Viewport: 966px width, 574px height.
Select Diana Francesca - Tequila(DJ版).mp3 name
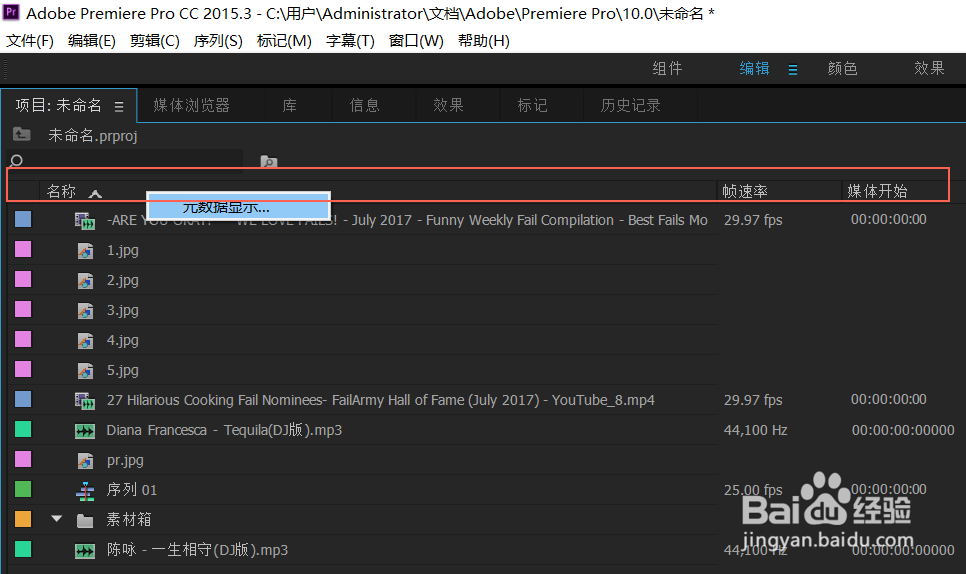(224, 430)
